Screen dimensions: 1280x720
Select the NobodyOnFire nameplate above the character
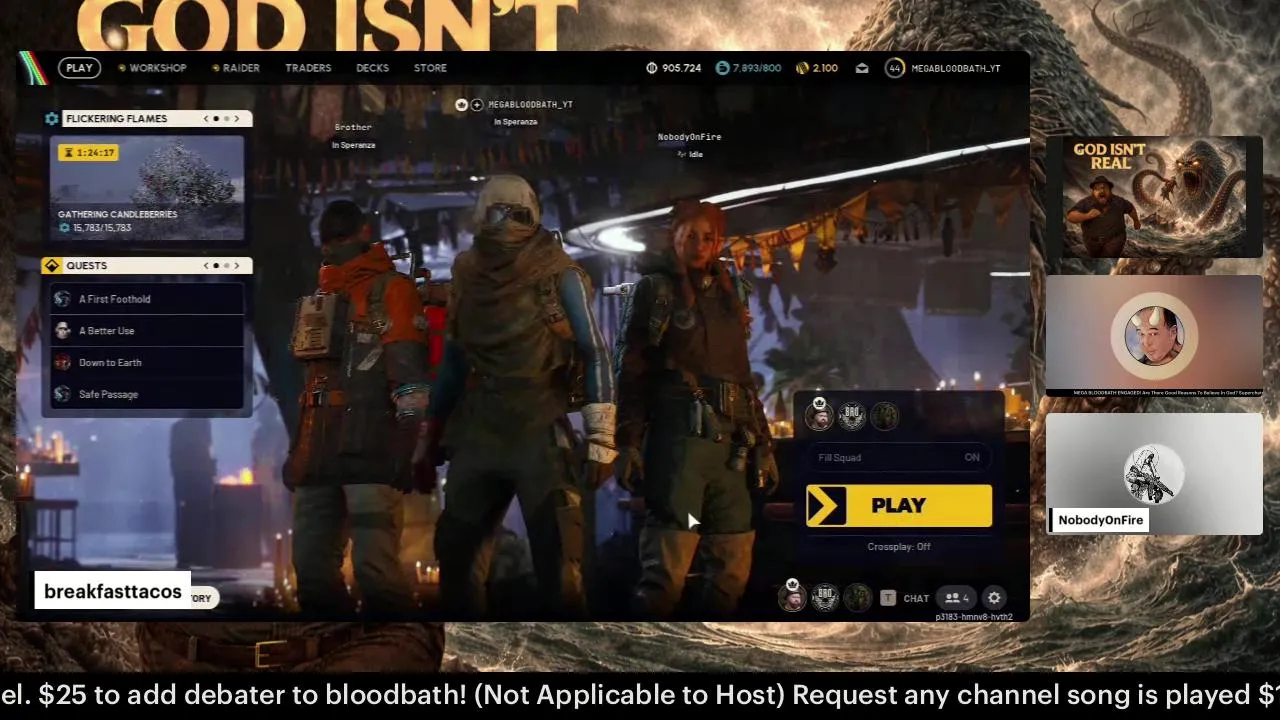689,137
